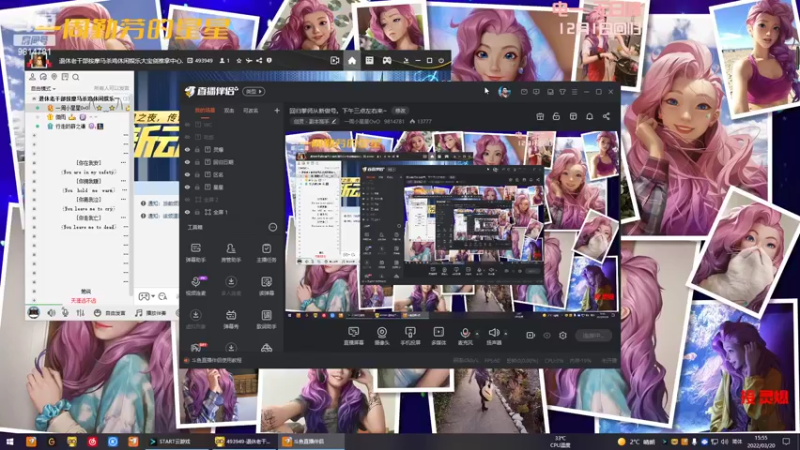Screen dimensions: 800x450
Task: Toggle preview visibility eye near settings gear
Action: pyautogui.click(x=547, y=335)
